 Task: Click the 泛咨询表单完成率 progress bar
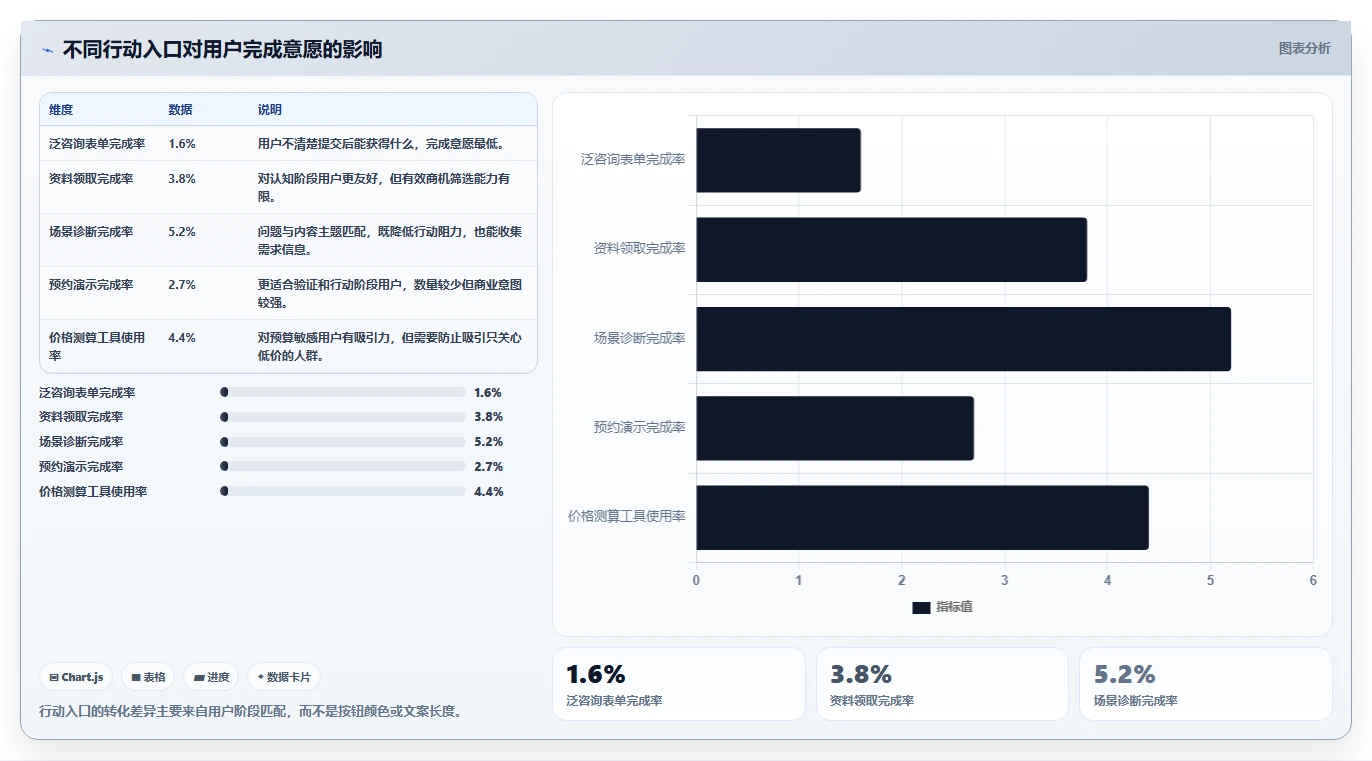[343, 393]
